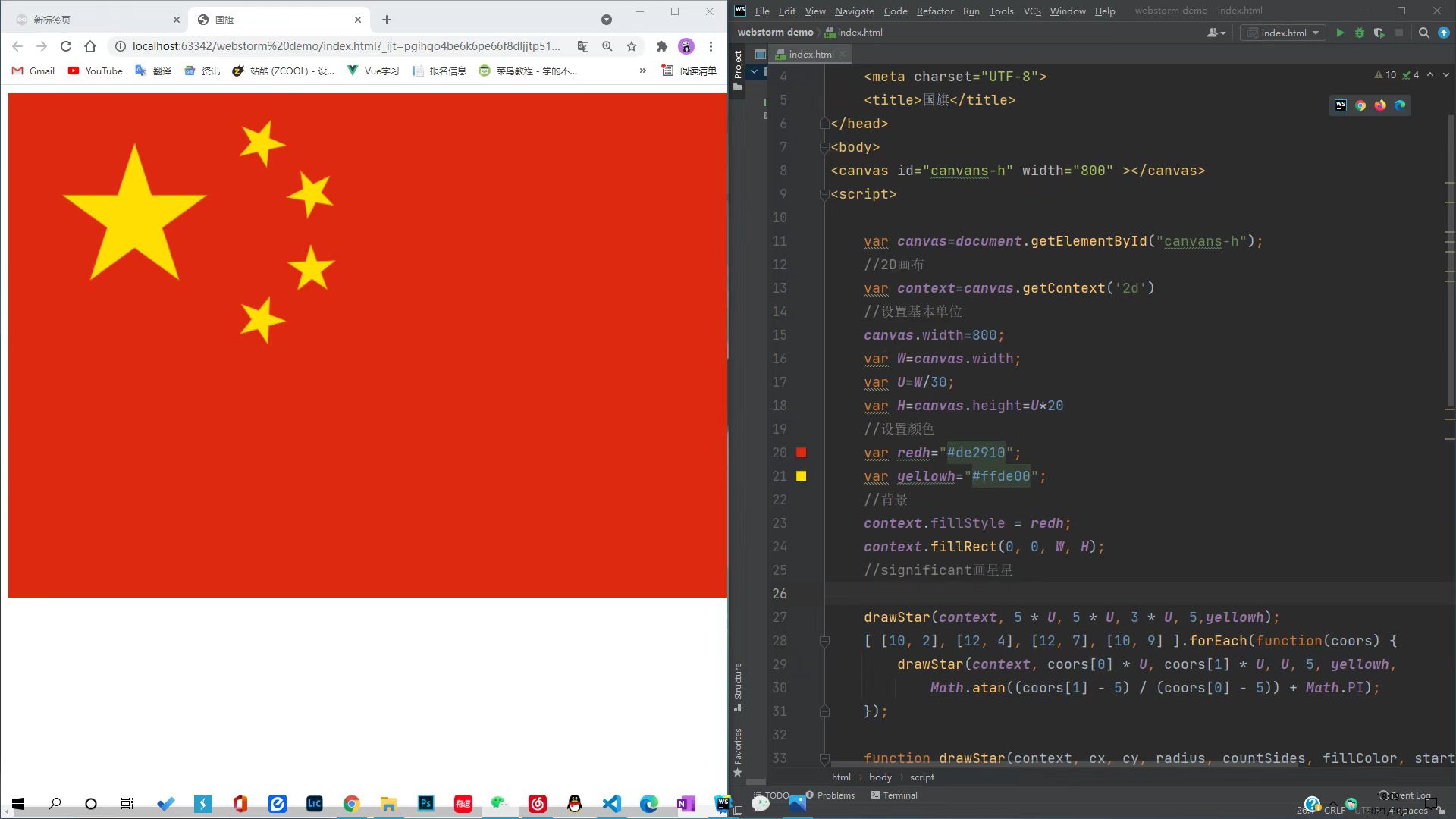The image size is (1456, 819).
Task: Open the 阅读清单 reading list
Action: pos(689,71)
